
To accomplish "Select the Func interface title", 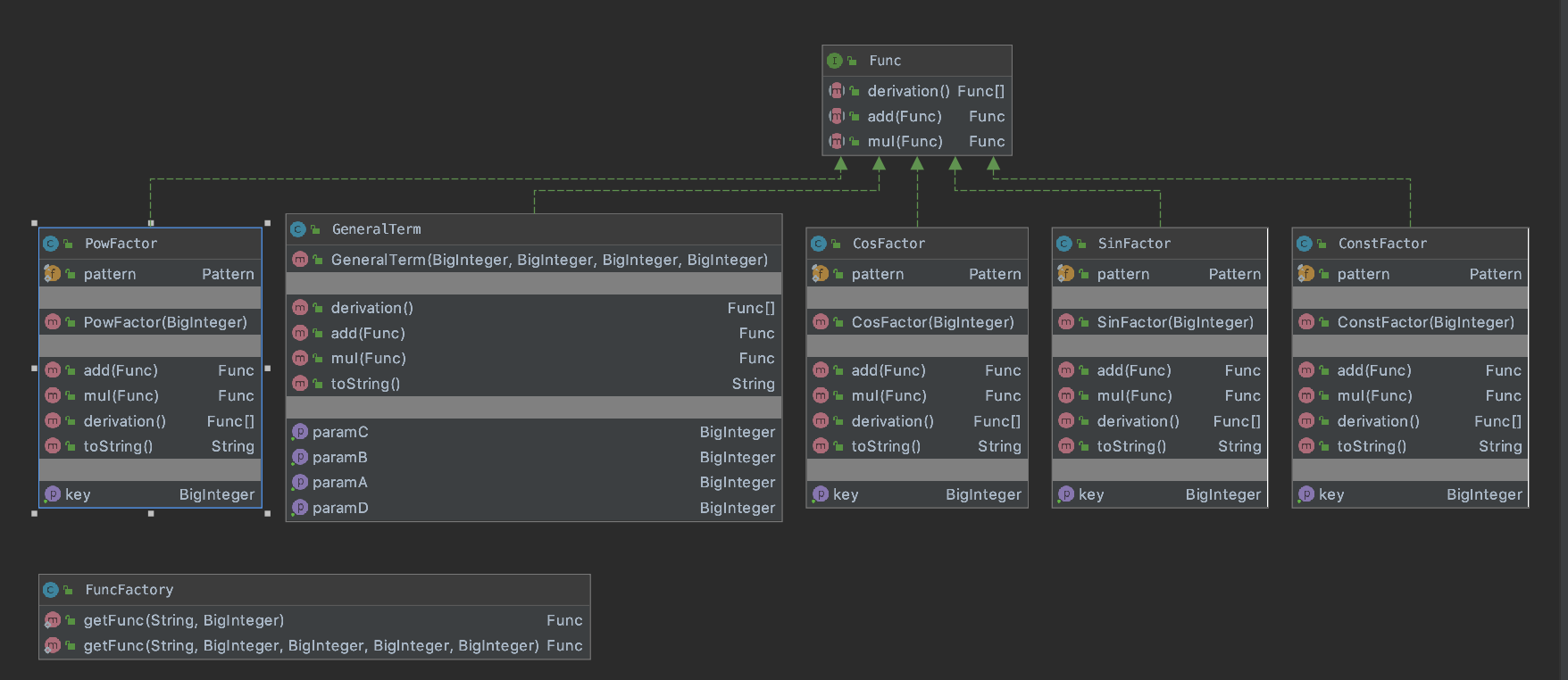I will pyautogui.click(x=885, y=61).
